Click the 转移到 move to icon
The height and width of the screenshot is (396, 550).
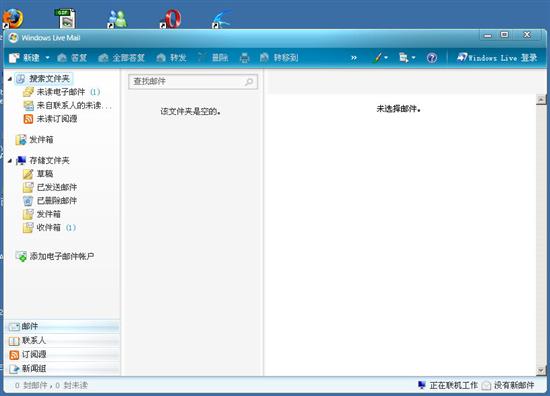coord(264,58)
